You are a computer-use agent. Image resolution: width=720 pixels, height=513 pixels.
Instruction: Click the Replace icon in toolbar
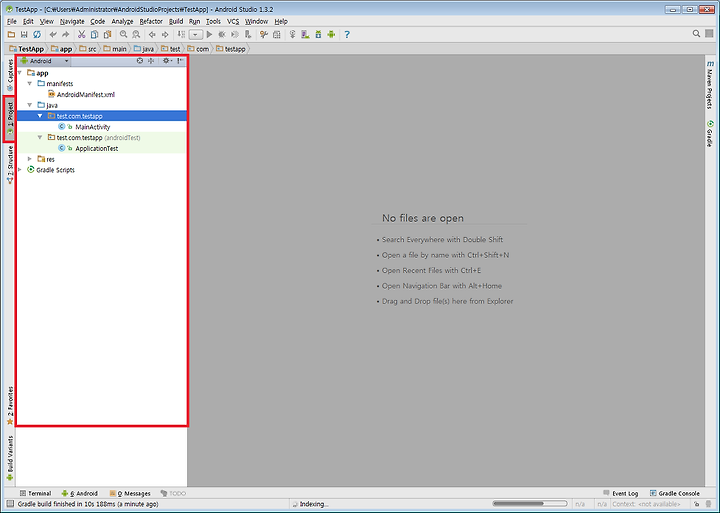pos(136,34)
